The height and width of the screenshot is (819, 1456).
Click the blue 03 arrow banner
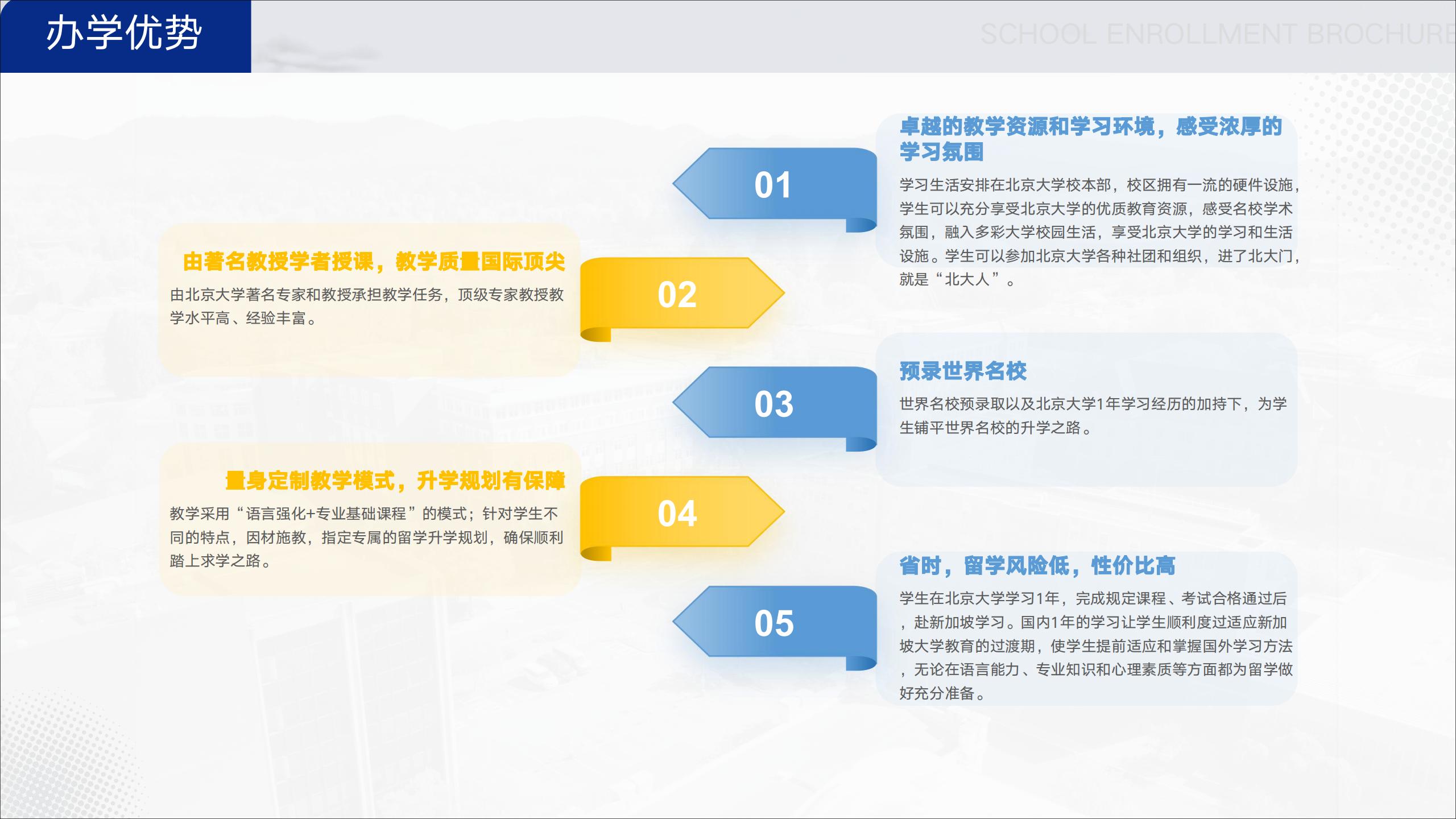pyautogui.click(x=775, y=408)
